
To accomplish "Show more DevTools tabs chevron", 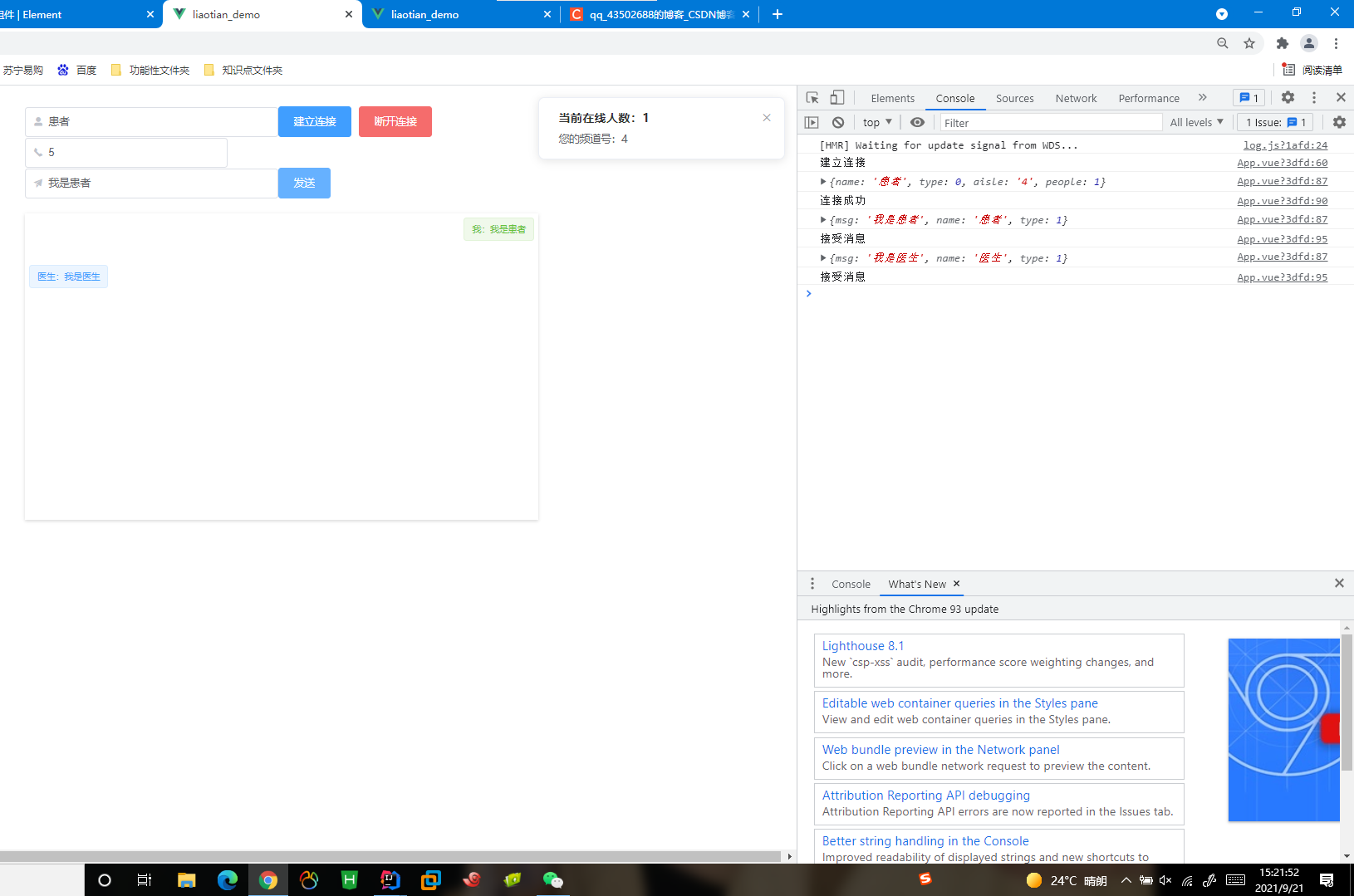I will pyautogui.click(x=1202, y=97).
